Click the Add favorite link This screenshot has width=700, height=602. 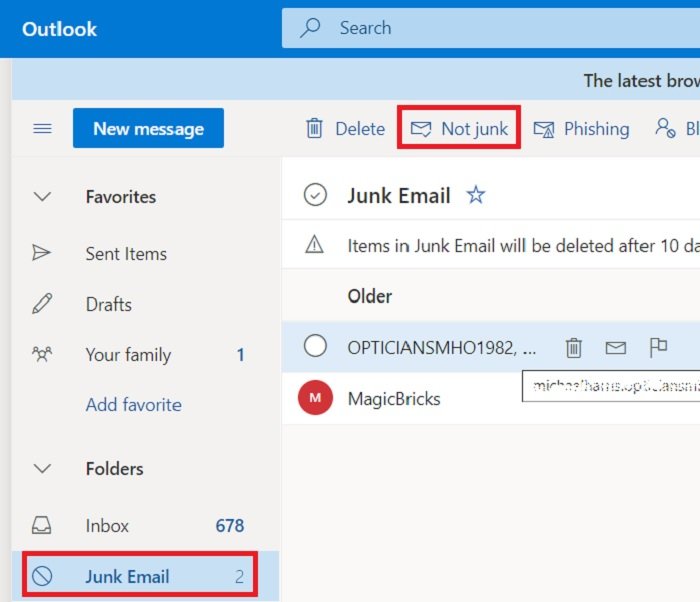click(133, 405)
